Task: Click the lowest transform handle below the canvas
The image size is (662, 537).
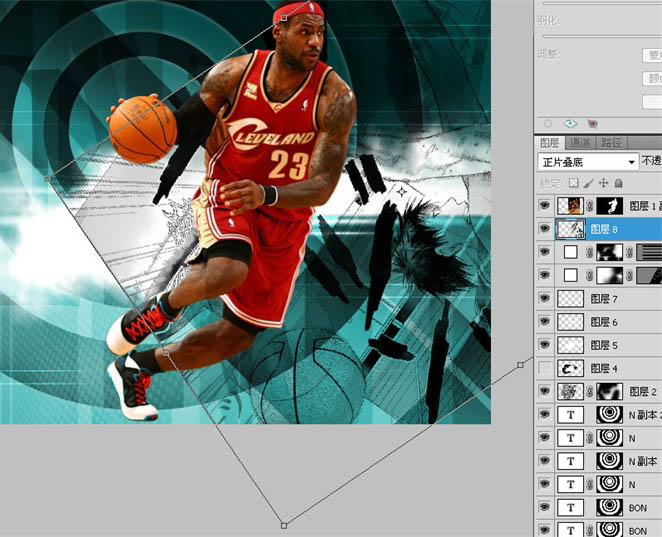Action: pyautogui.click(x=284, y=526)
